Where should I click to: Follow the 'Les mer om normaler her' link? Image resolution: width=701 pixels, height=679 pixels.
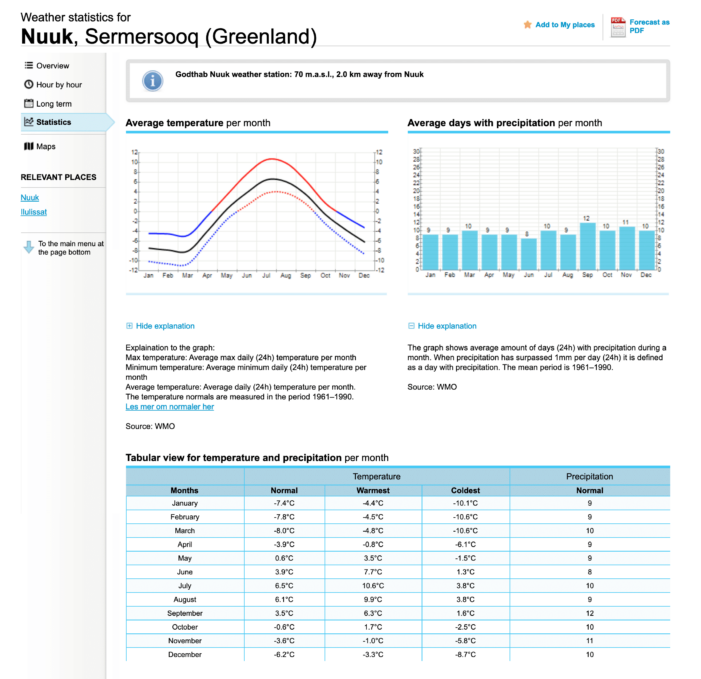pos(169,406)
